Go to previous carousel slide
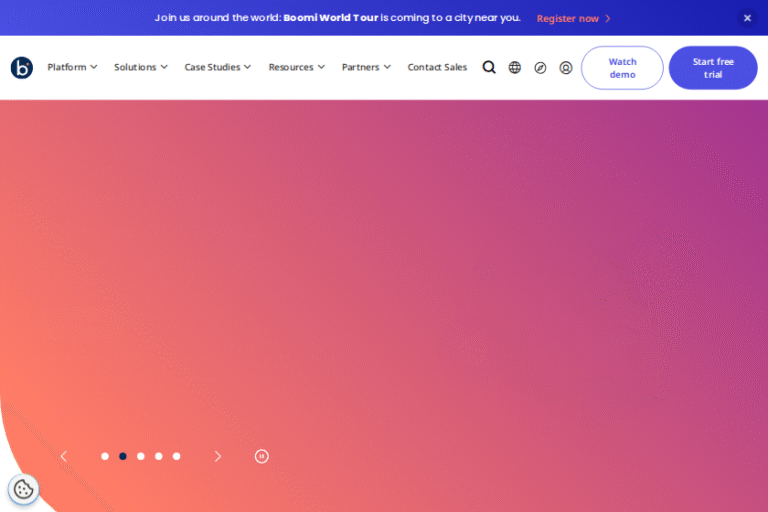 click(64, 456)
